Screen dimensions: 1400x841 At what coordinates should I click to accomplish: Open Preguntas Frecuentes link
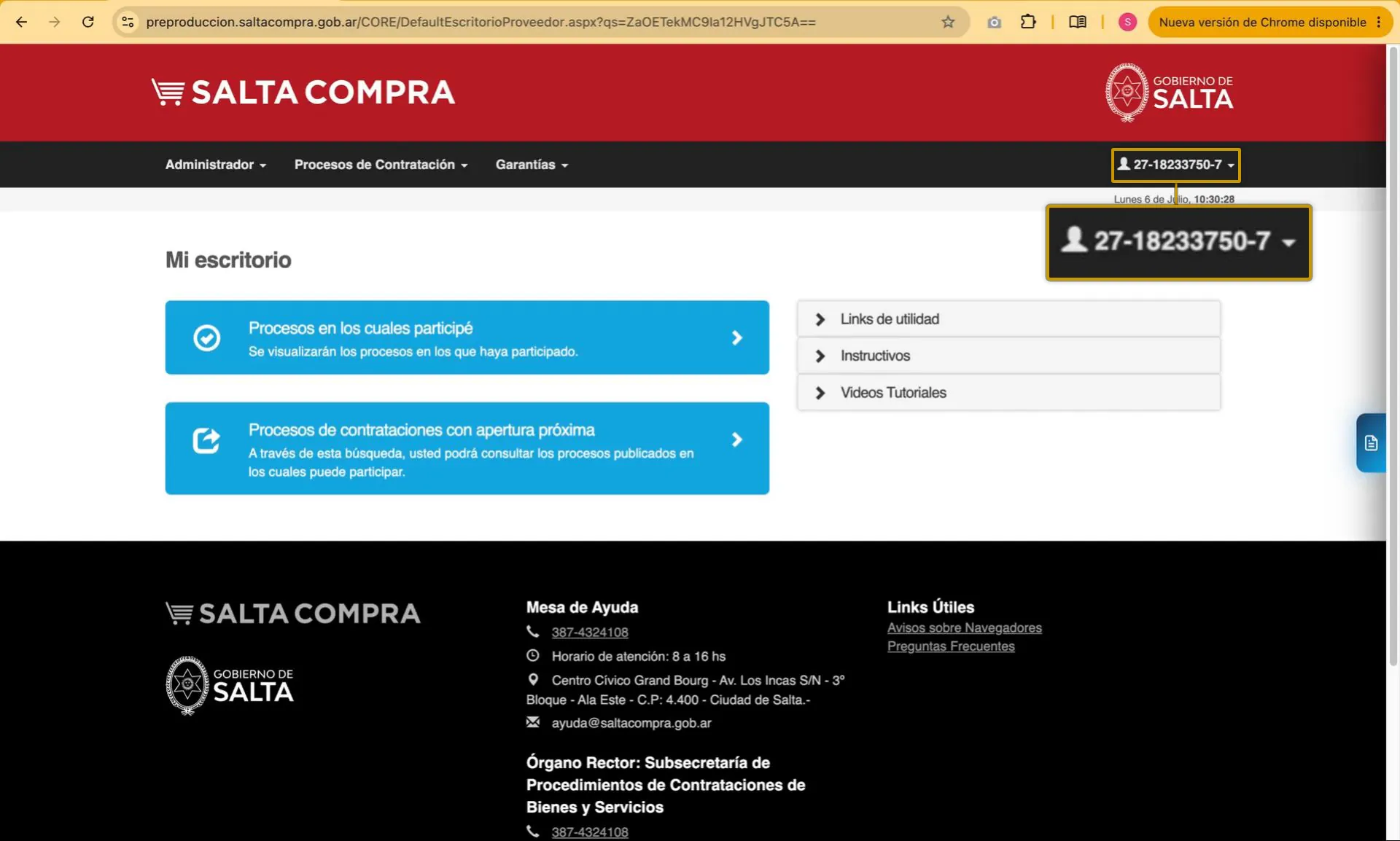[x=951, y=646]
